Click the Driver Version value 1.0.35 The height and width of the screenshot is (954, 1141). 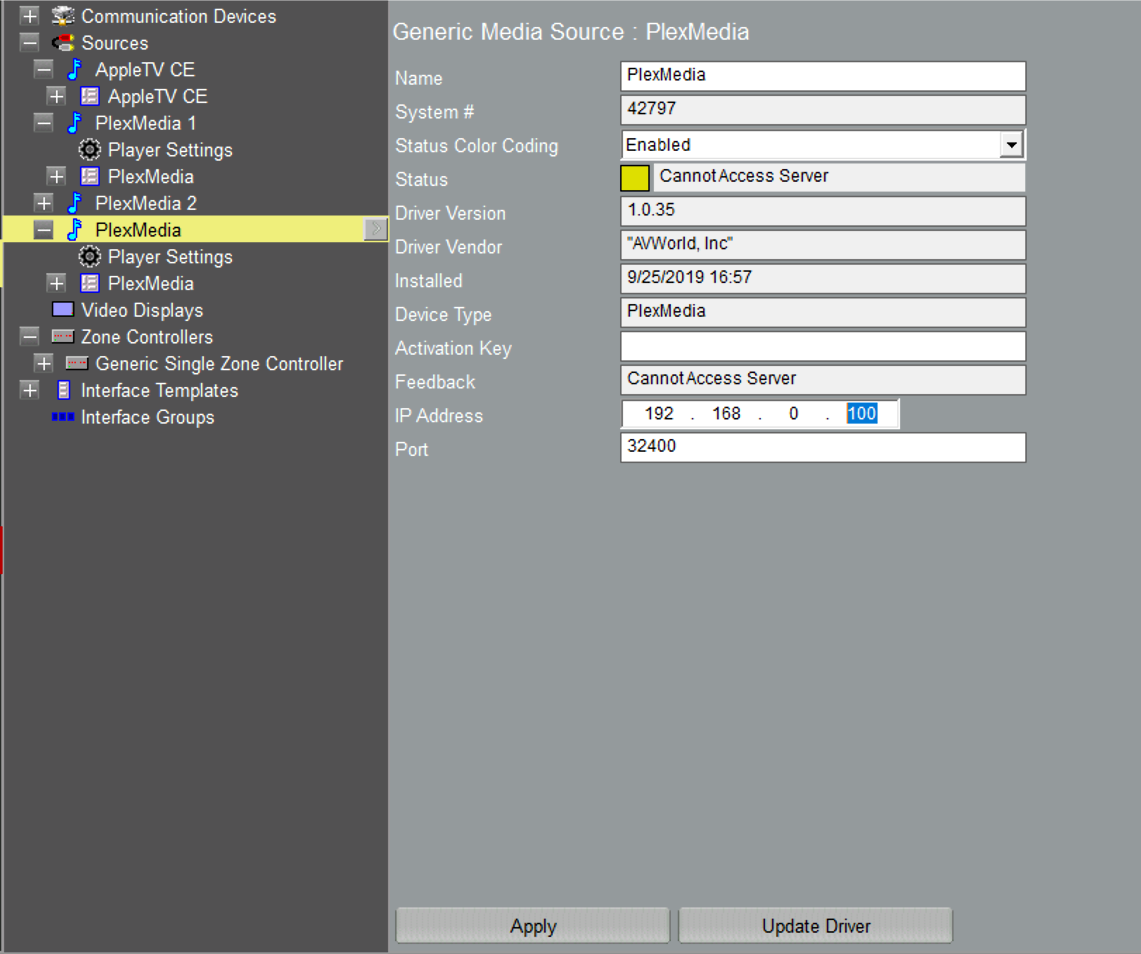tap(823, 211)
